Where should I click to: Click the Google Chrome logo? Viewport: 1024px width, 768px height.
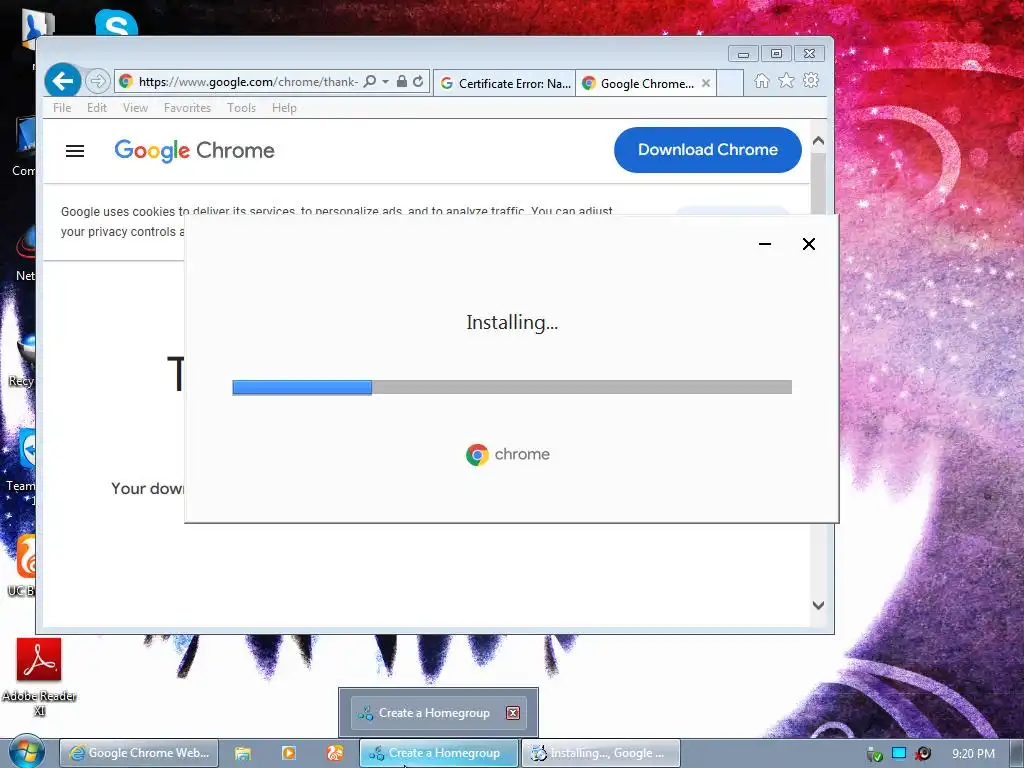tap(195, 150)
